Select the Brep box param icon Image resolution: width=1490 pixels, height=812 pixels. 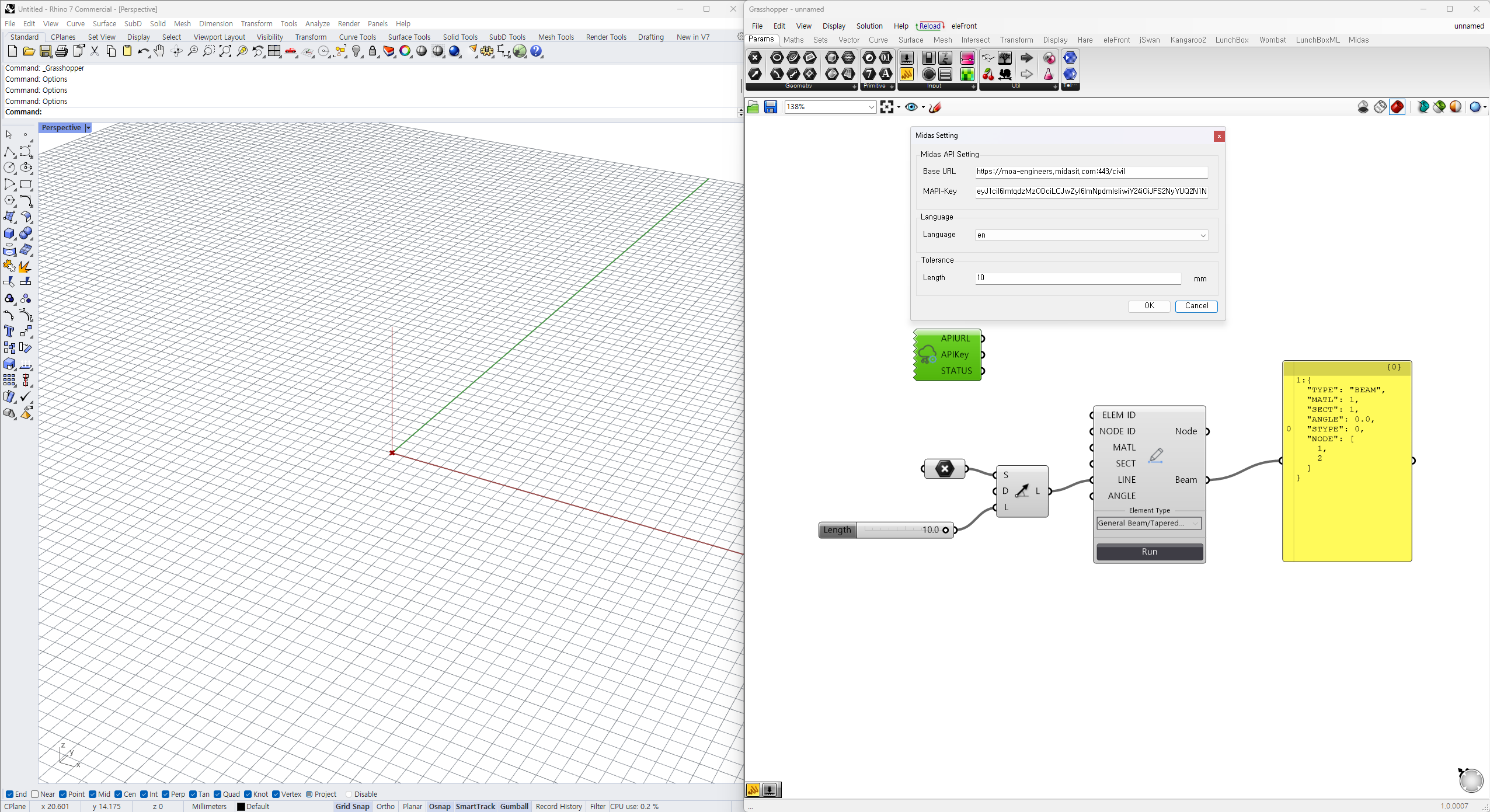[832, 57]
